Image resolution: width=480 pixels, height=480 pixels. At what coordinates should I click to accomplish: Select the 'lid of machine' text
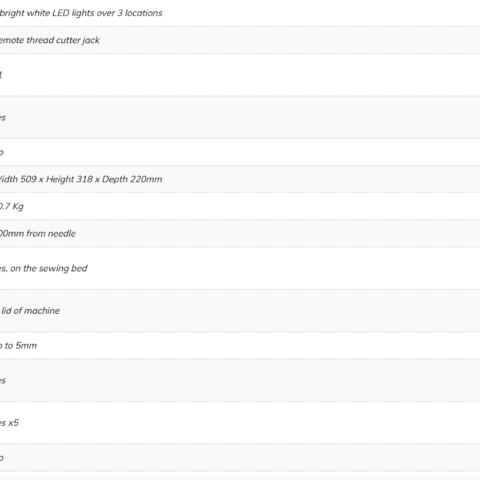coord(30,311)
